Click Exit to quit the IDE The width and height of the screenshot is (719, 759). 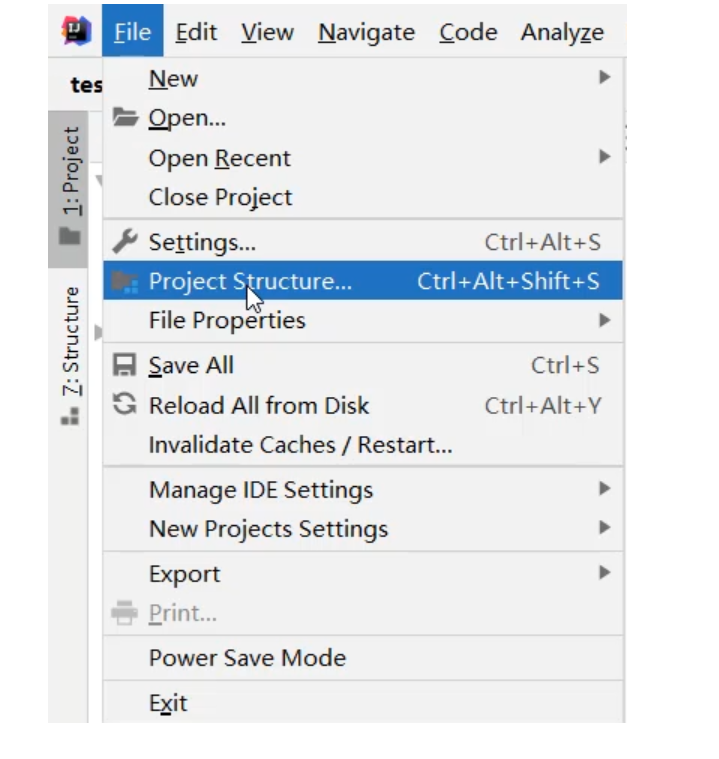point(168,703)
